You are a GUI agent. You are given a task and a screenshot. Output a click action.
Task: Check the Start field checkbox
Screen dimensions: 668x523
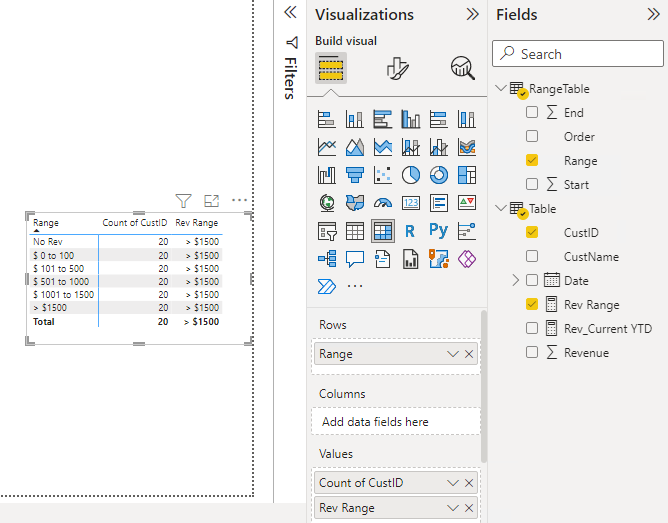click(x=532, y=184)
